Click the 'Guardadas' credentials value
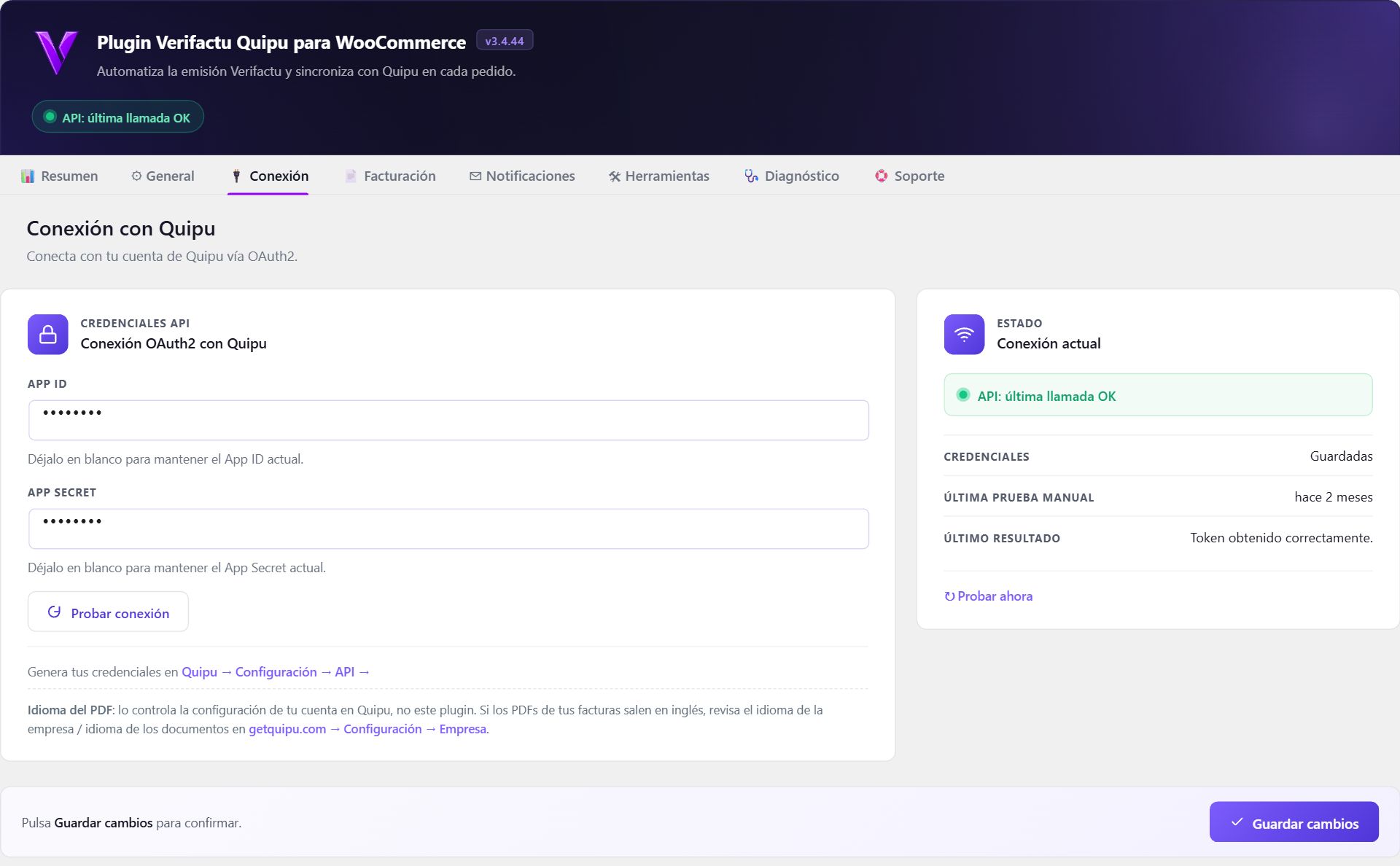Image resolution: width=1400 pixels, height=866 pixels. click(x=1341, y=456)
